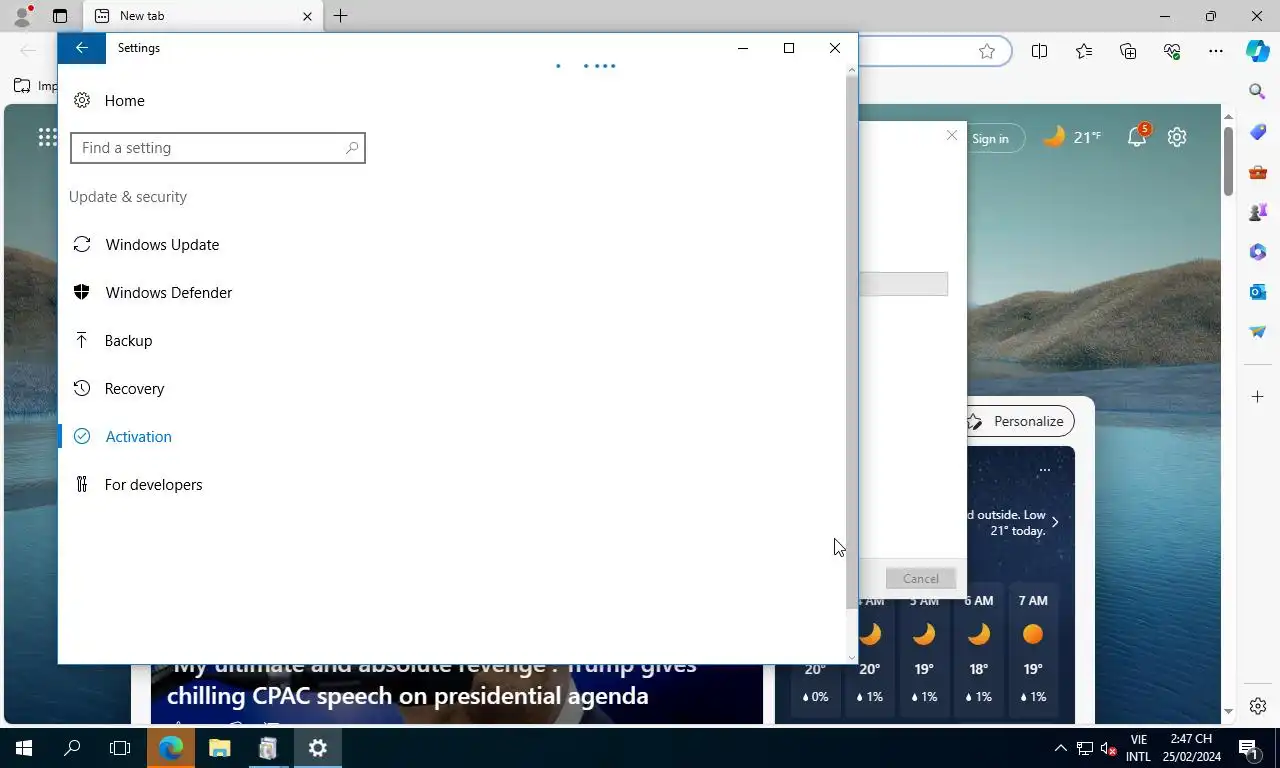
Task: Click the Settings window vertical scrollbar
Action: (852, 340)
